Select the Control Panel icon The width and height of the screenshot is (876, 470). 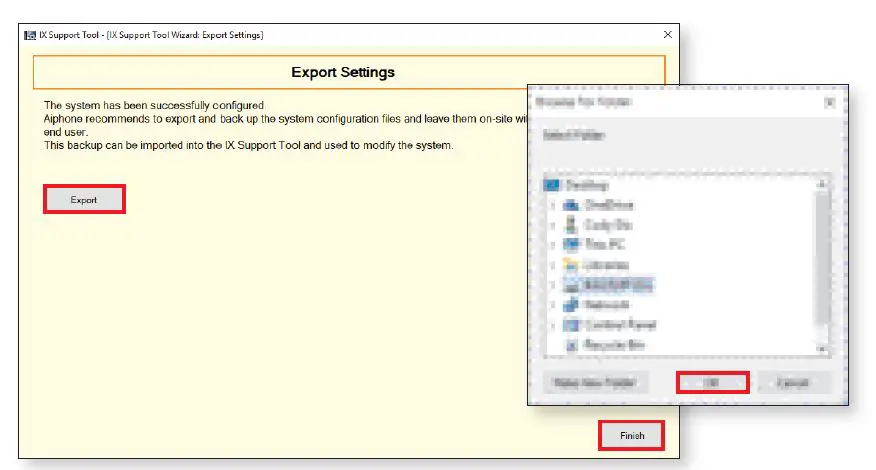point(571,325)
